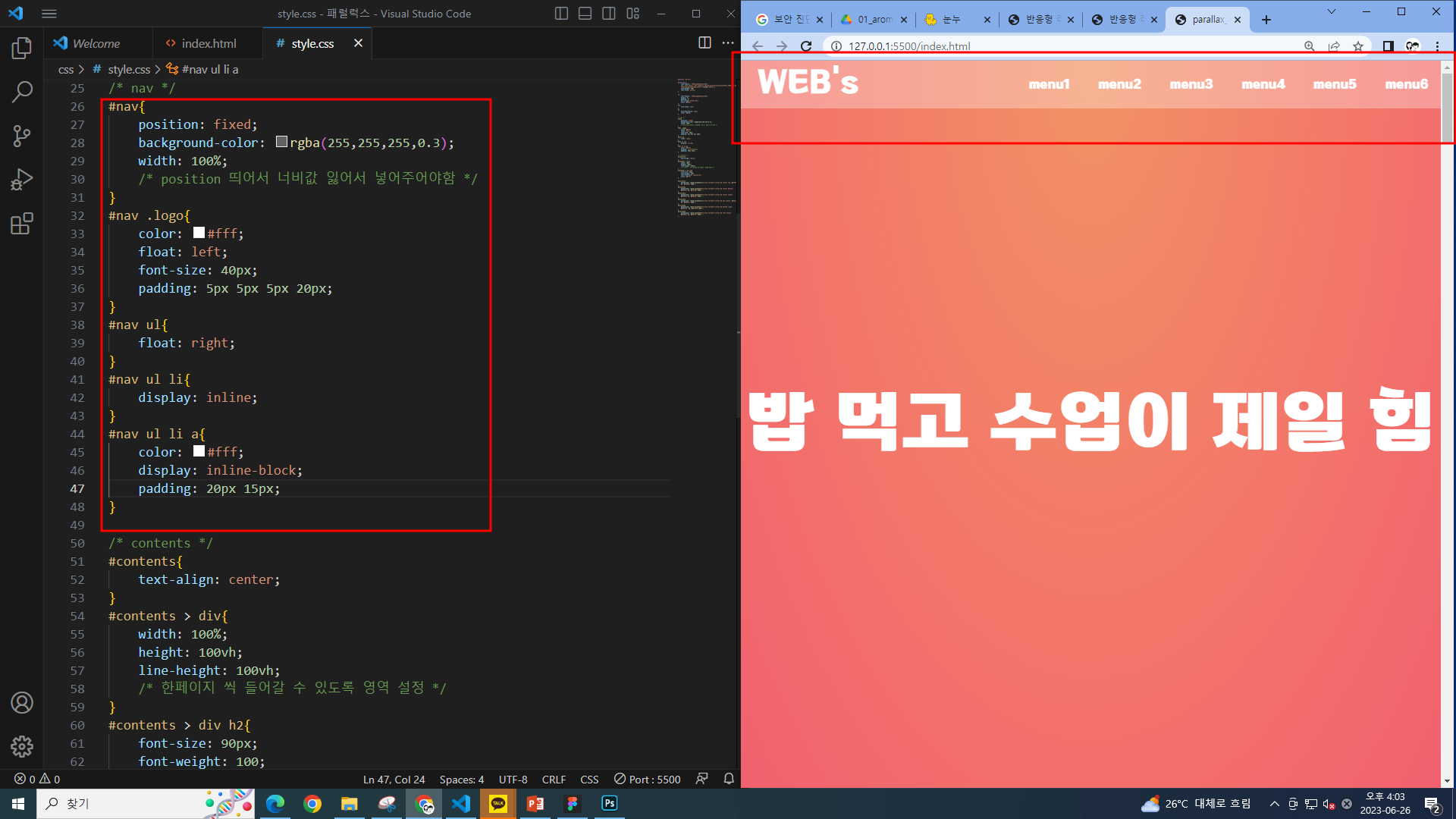Toggle the Secondary Side Bar layout button
The height and width of the screenshot is (819, 1456).
click(x=608, y=14)
